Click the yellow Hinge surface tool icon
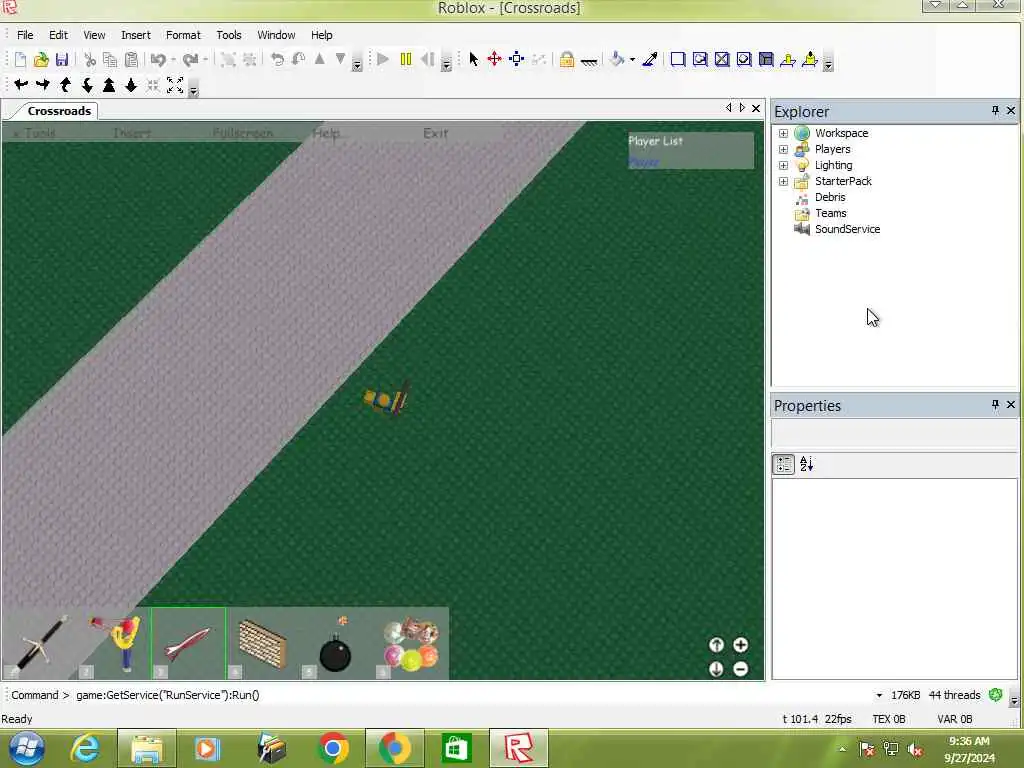 point(788,60)
